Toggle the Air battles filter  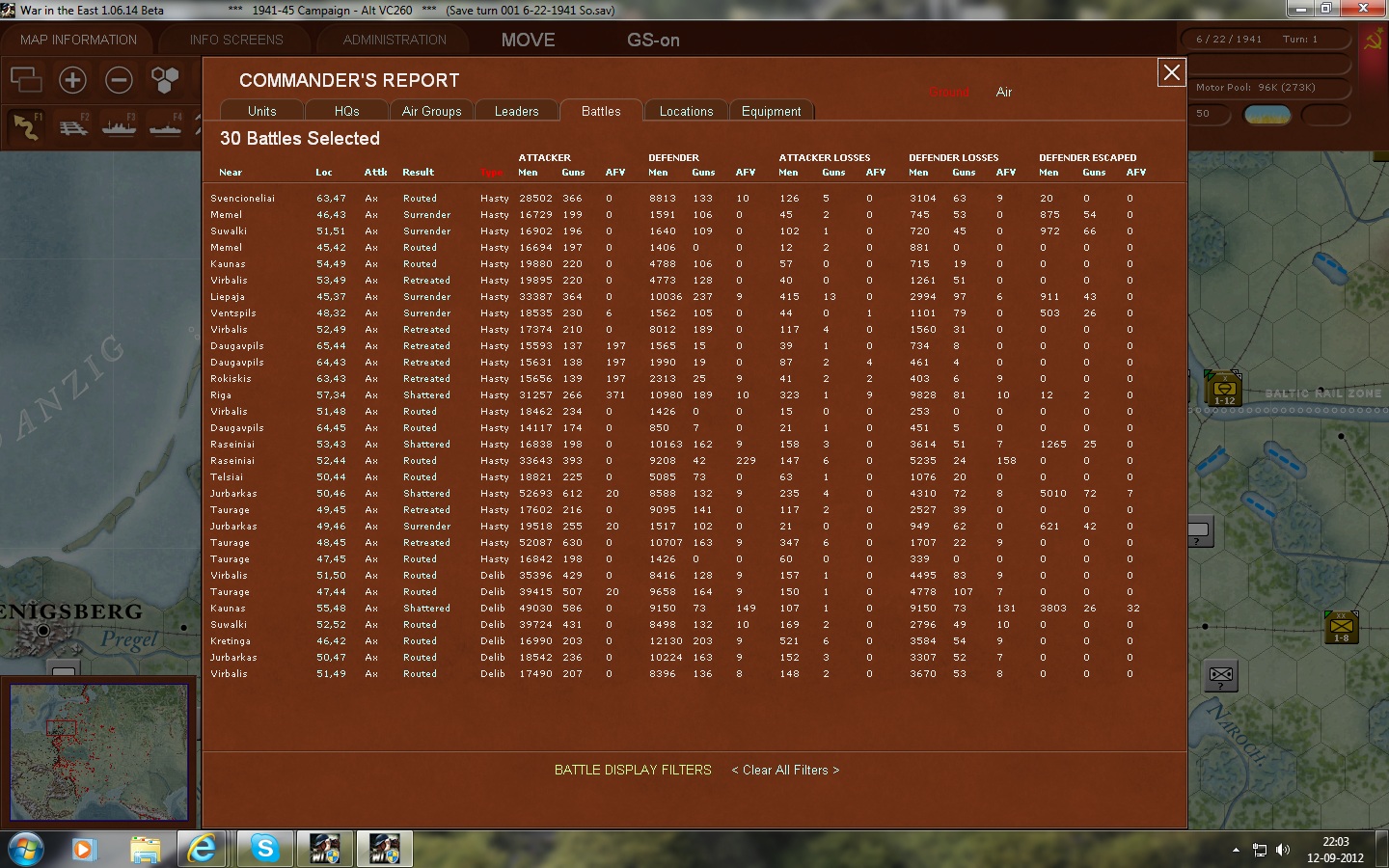(x=1004, y=92)
